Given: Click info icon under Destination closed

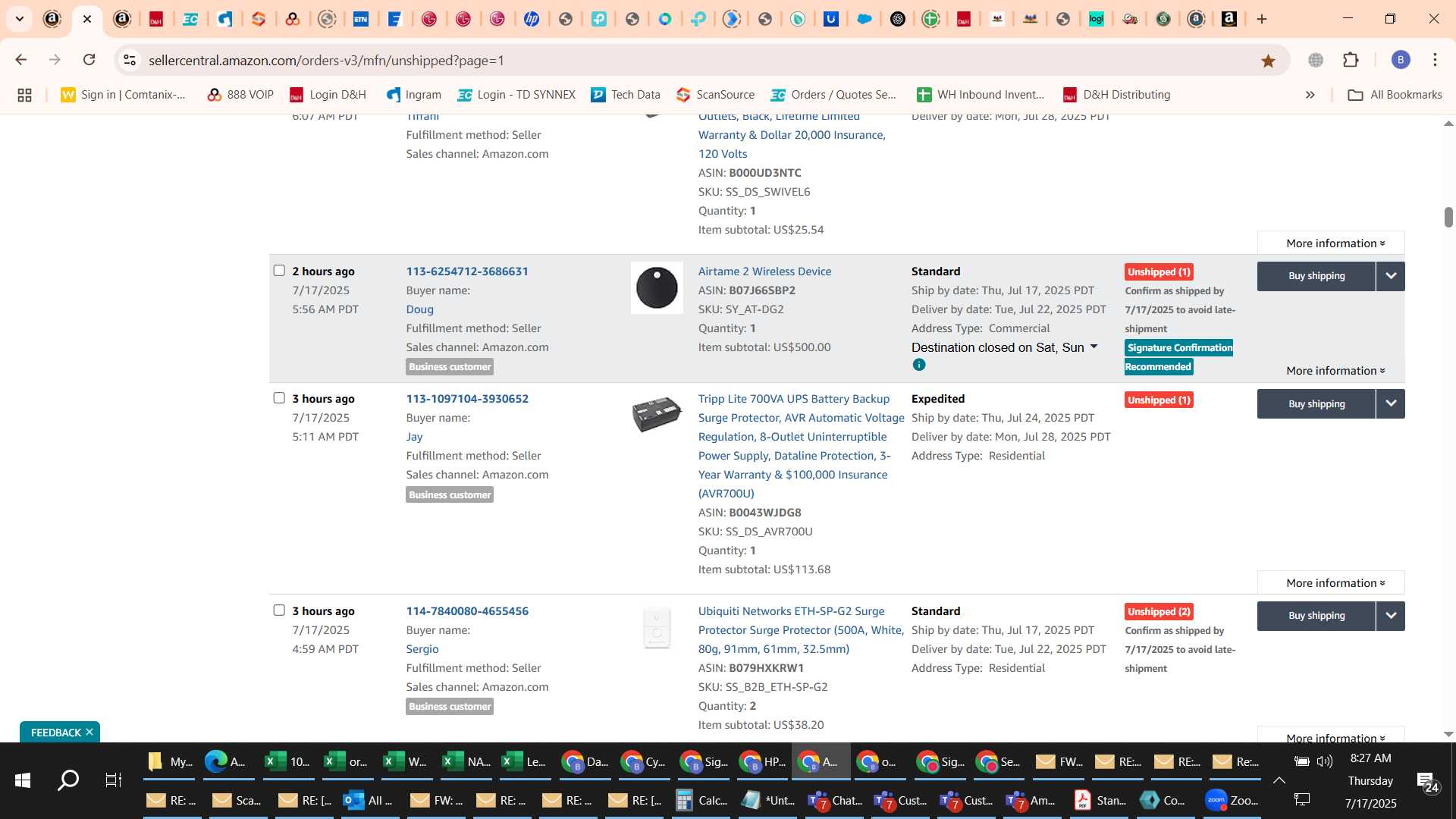Looking at the screenshot, I should tap(919, 365).
